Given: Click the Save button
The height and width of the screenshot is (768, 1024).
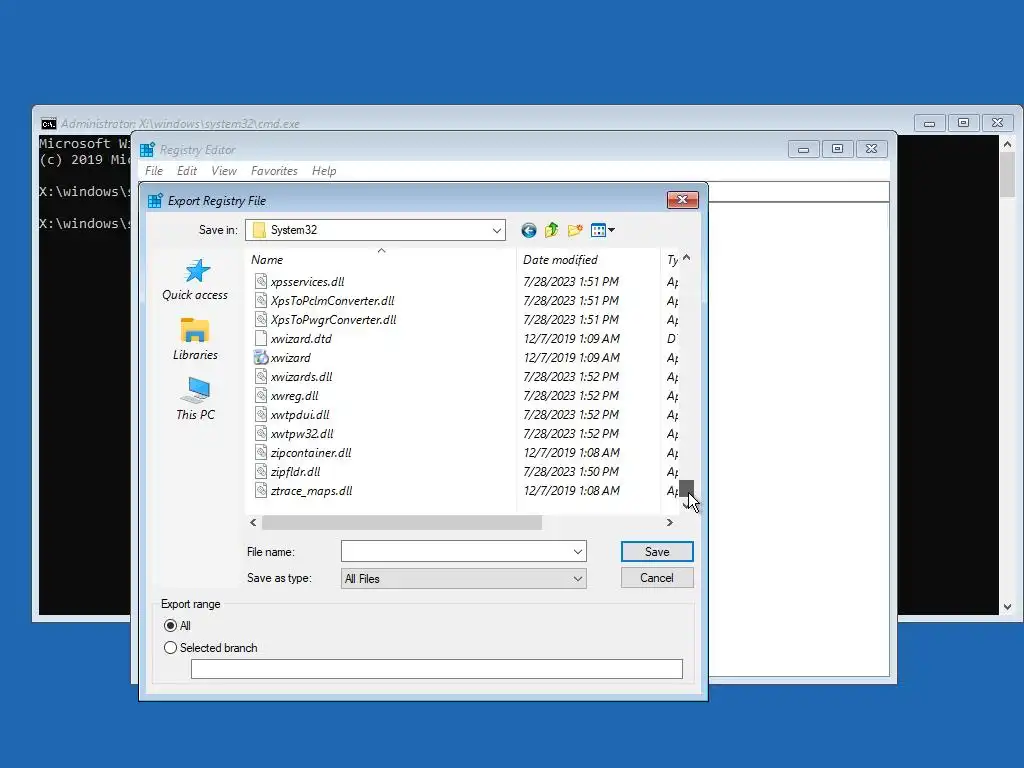Looking at the screenshot, I should 657,552.
